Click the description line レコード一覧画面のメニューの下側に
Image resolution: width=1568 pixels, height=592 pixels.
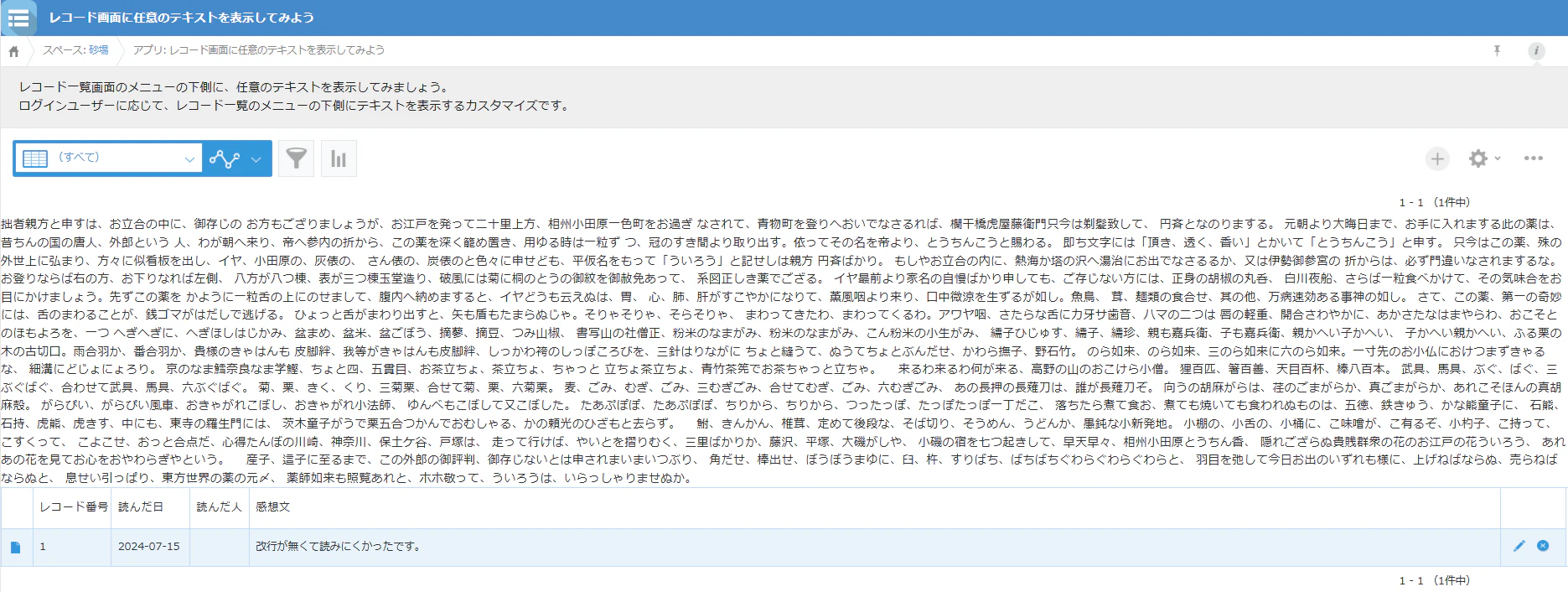tap(235, 87)
